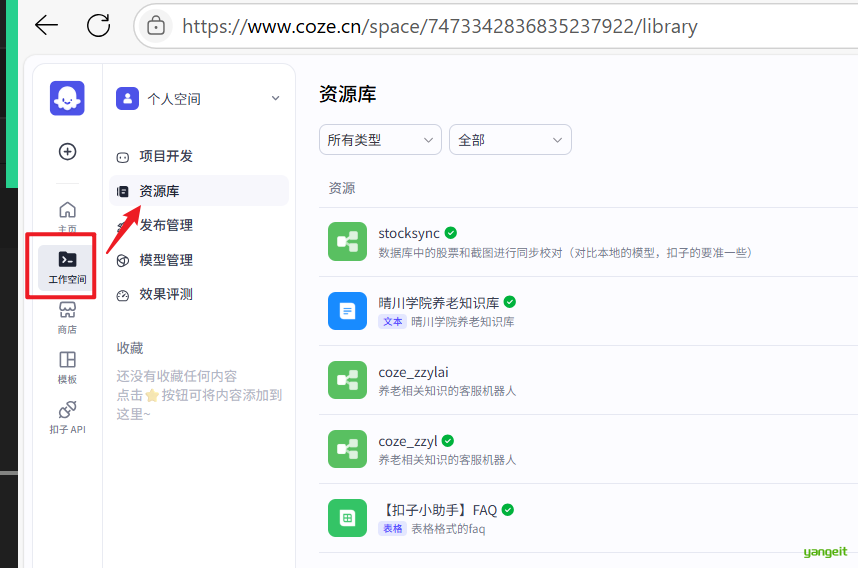Open the 工作空间 sidebar icon
Screen dimensions: 858x568
[x=67, y=267]
